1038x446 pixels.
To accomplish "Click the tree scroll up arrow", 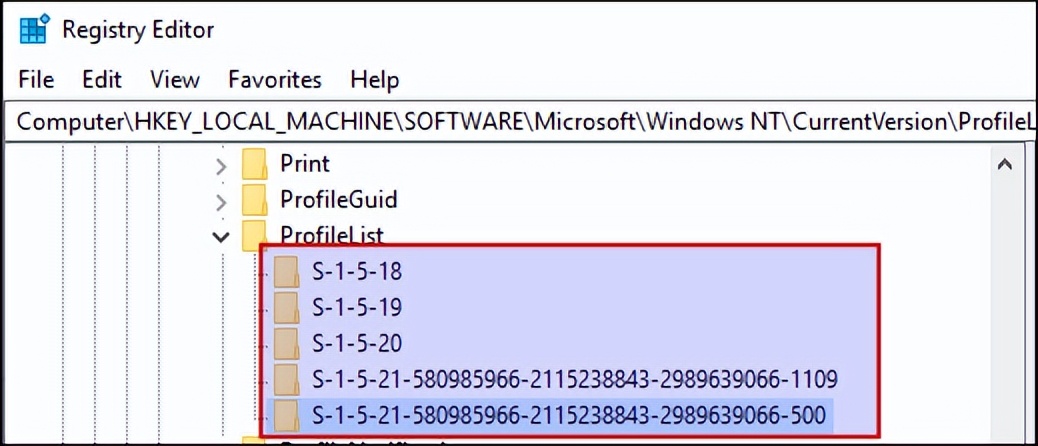I will (1006, 163).
